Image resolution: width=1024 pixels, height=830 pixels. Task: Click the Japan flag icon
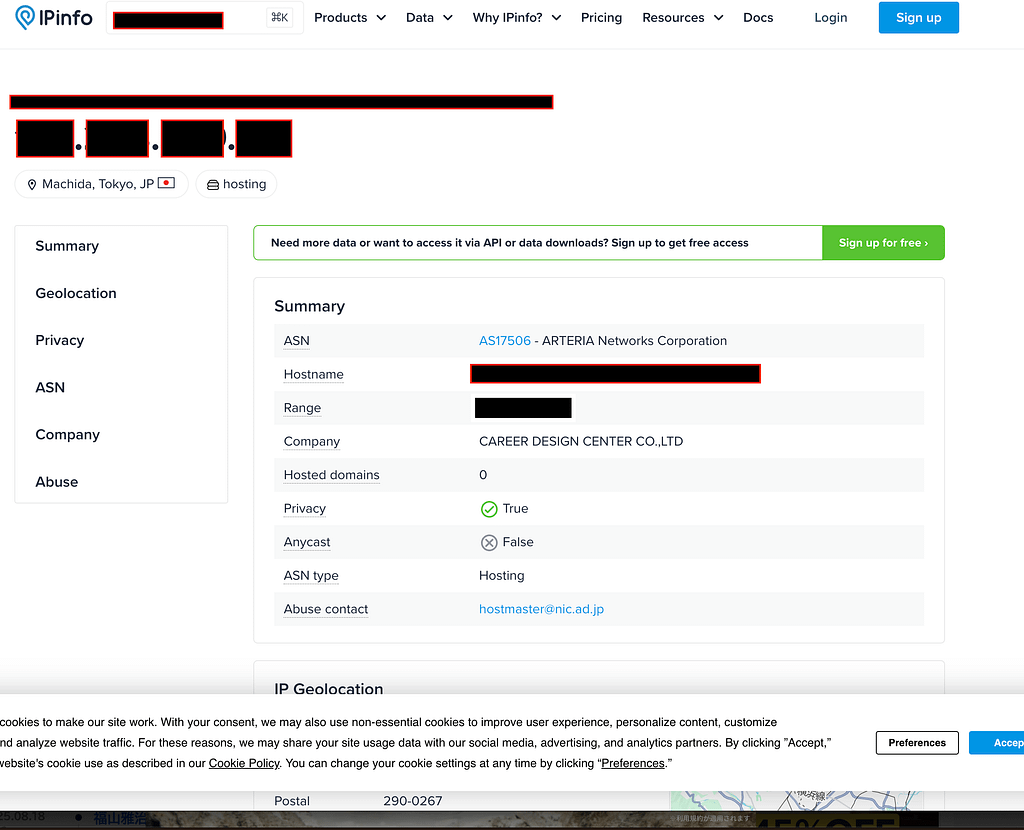pos(167,184)
